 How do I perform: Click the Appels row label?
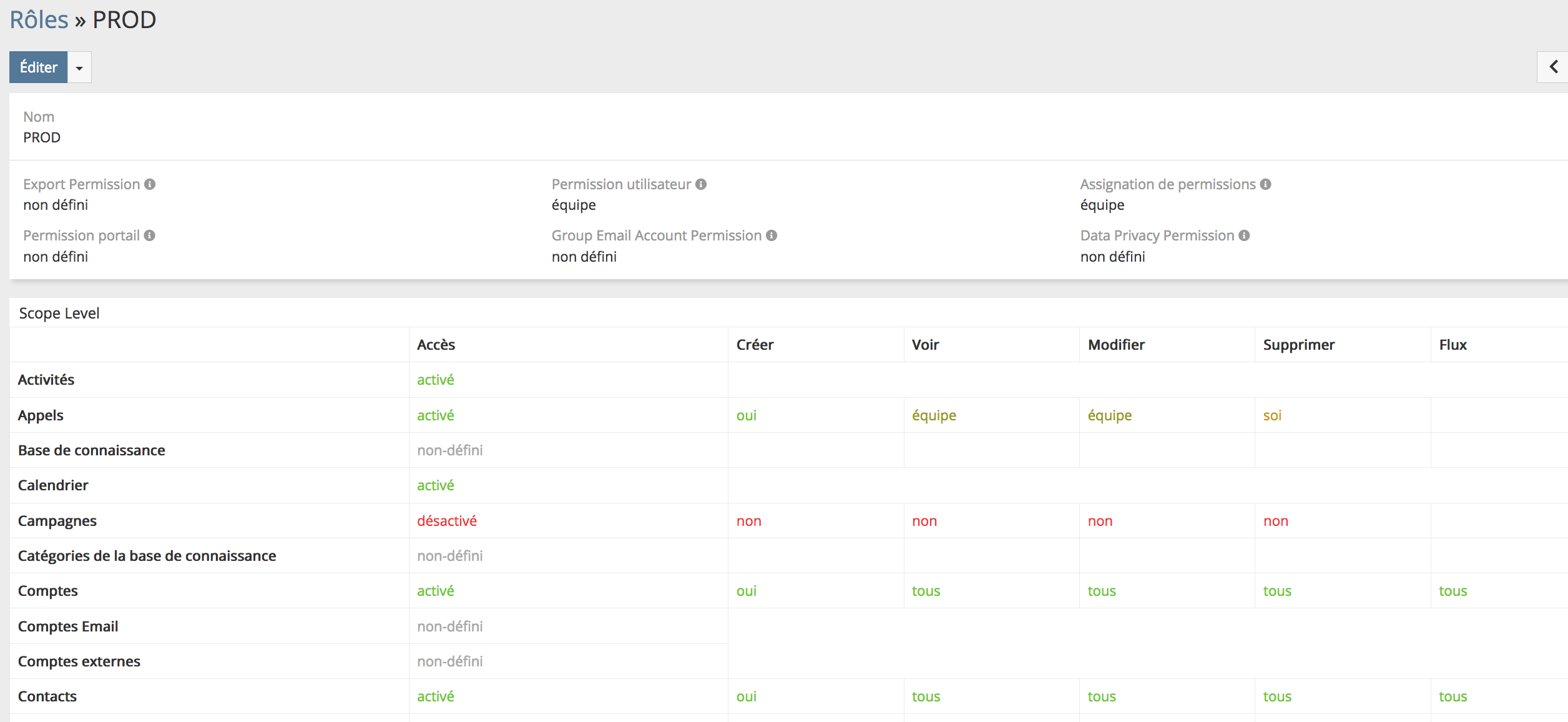[x=41, y=415]
